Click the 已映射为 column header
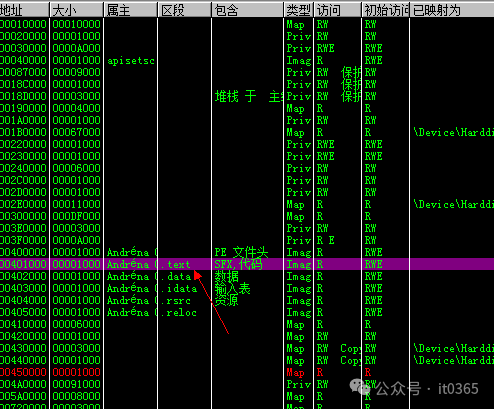Viewport: 494px width, 409px height. coord(452,10)
